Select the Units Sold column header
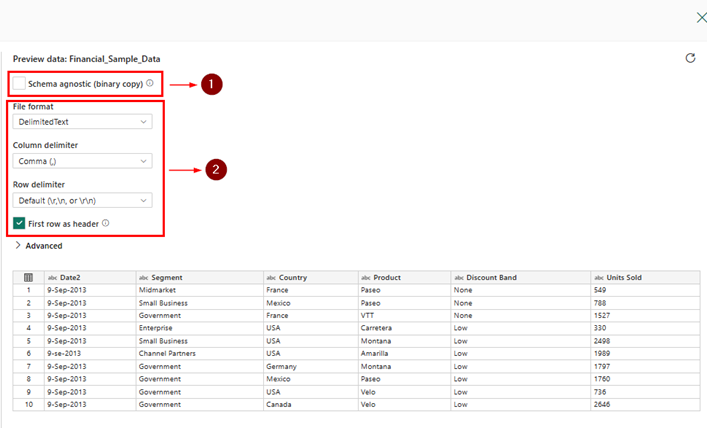This screenshot has height=428, width=707. coord(646,277)
